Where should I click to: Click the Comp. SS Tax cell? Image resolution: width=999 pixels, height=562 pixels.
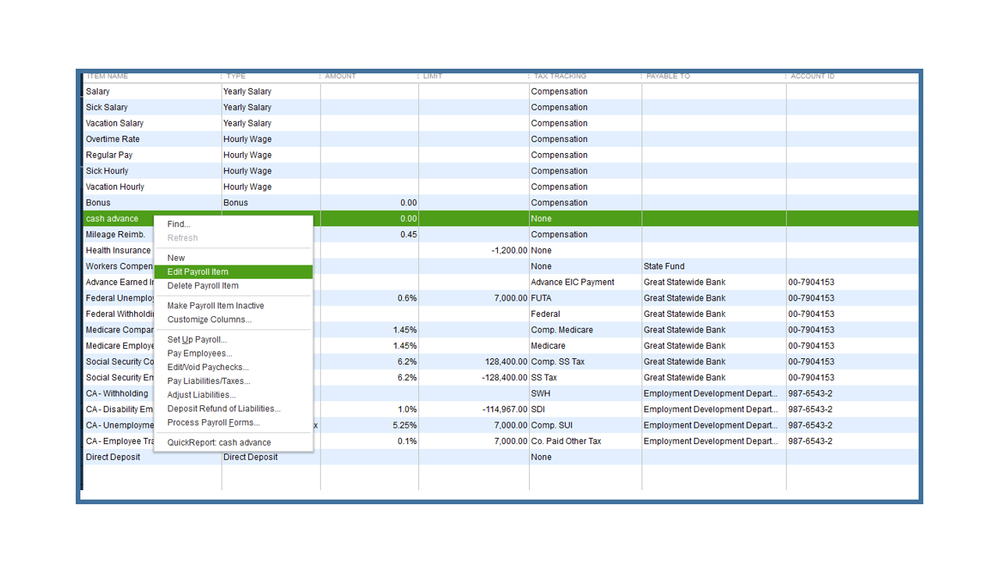[x=557, y=363]
